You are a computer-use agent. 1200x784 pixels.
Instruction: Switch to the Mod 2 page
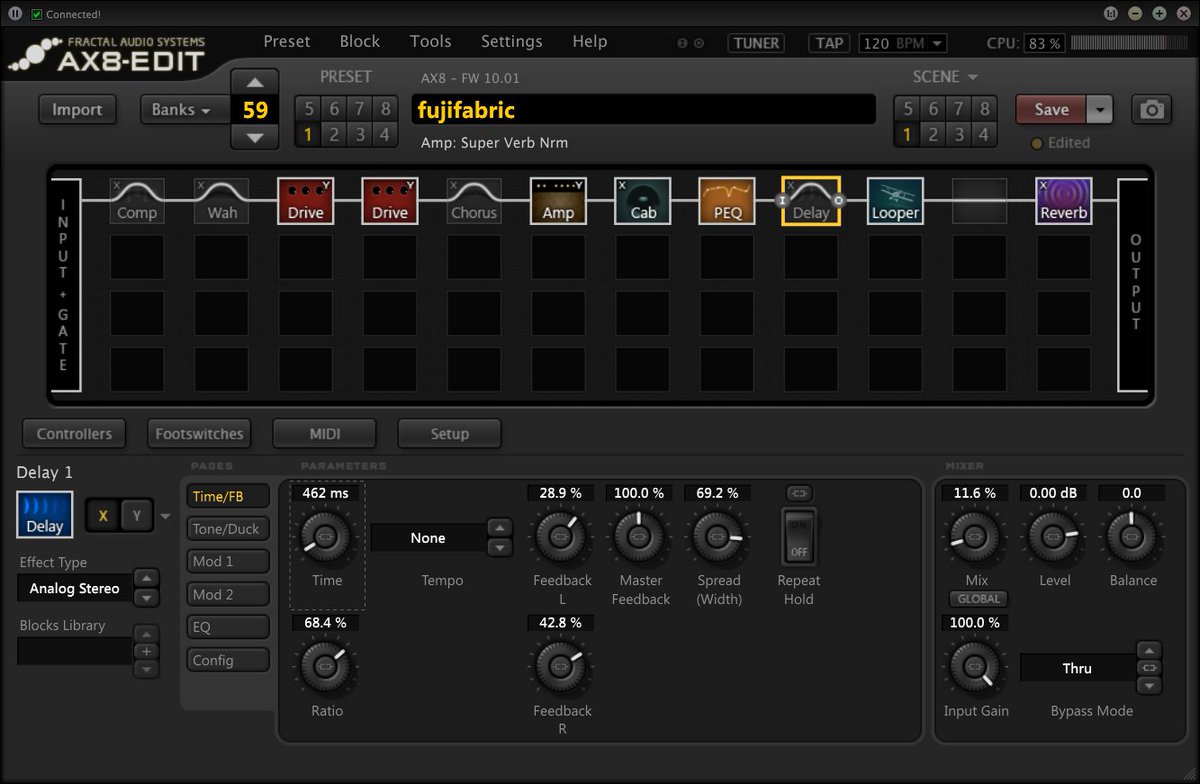[x=228, y=595]
